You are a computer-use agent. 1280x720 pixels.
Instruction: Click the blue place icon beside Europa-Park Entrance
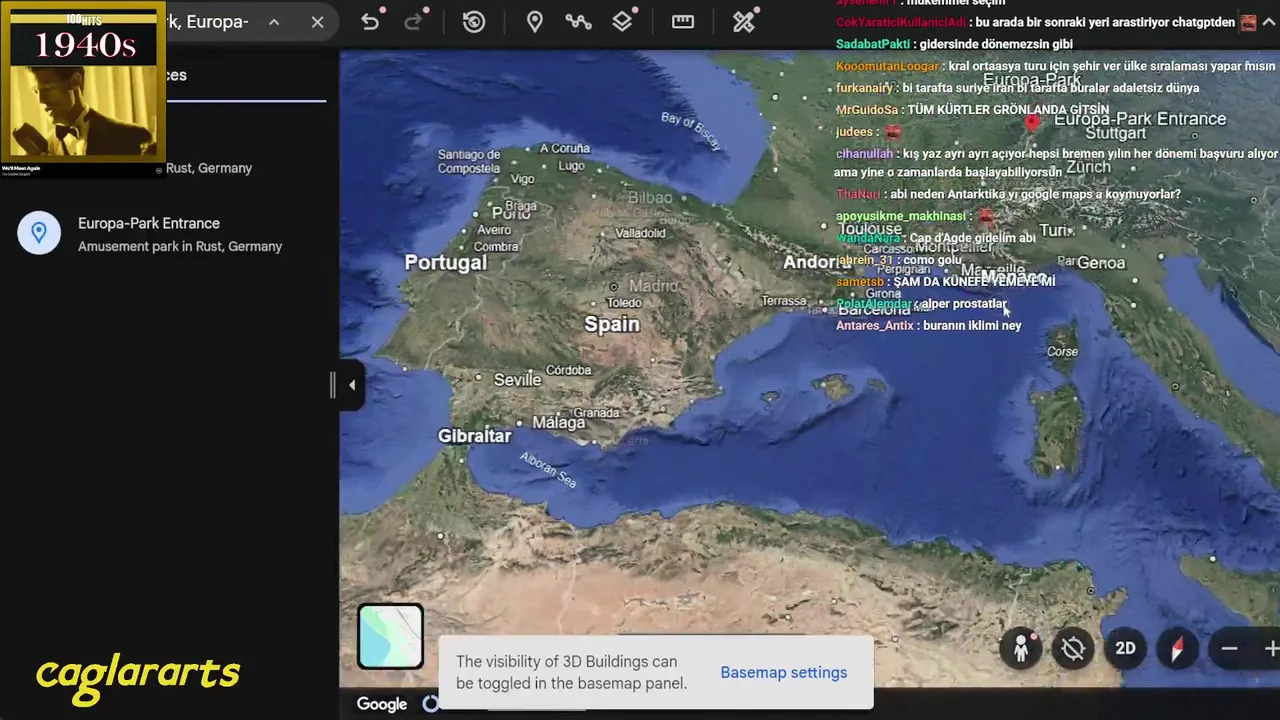[x=39, y=233]
